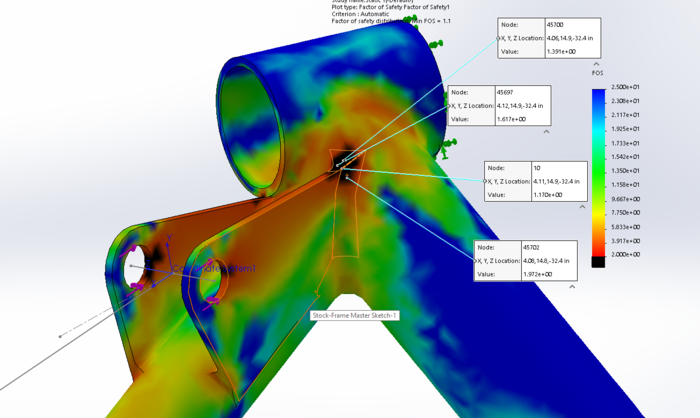Click legend value 1.733e+01
This screenshot has height=418, width=700.
(x=625, y=143)
